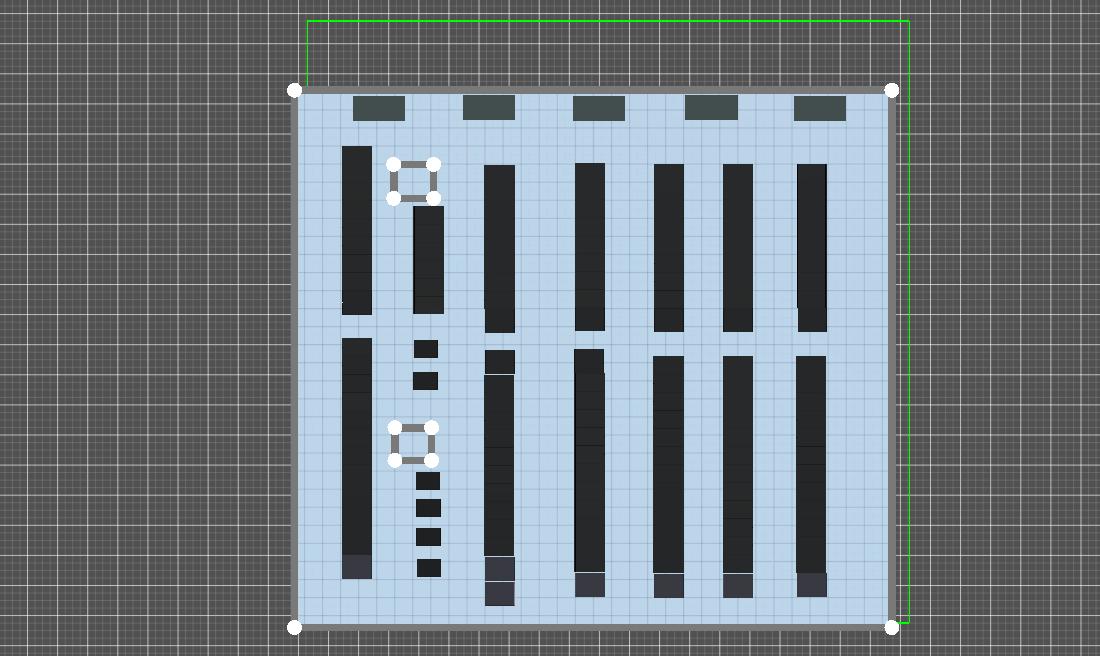The width and height of the screenshot is (1100, 656).
Task: Select the middle gray rectangle along top wall
Action: tap(599, 108)
